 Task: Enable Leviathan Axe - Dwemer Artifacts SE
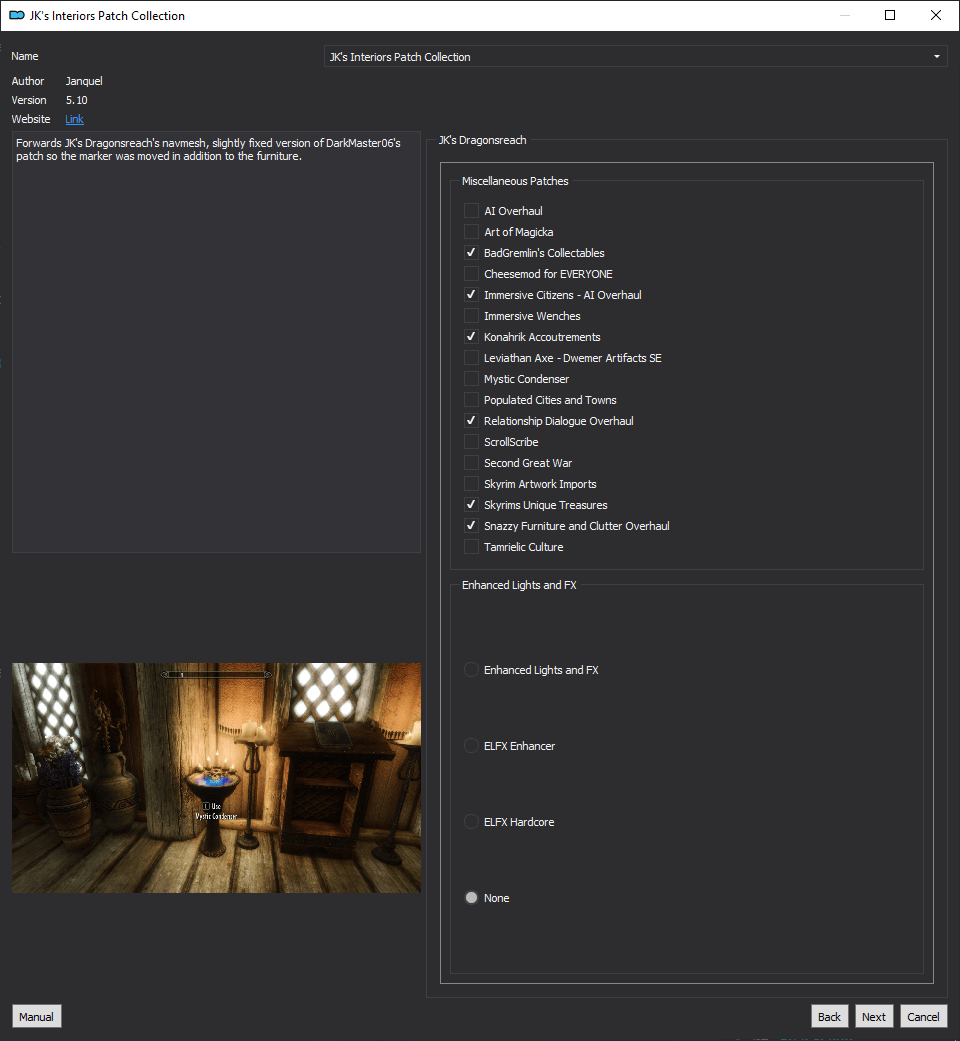coord(471,358)
